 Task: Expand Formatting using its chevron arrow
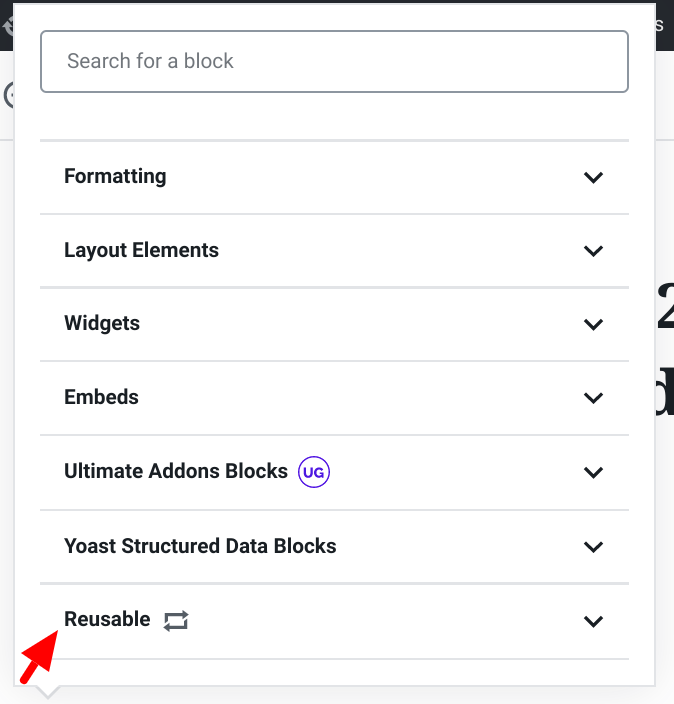[593, 177]
